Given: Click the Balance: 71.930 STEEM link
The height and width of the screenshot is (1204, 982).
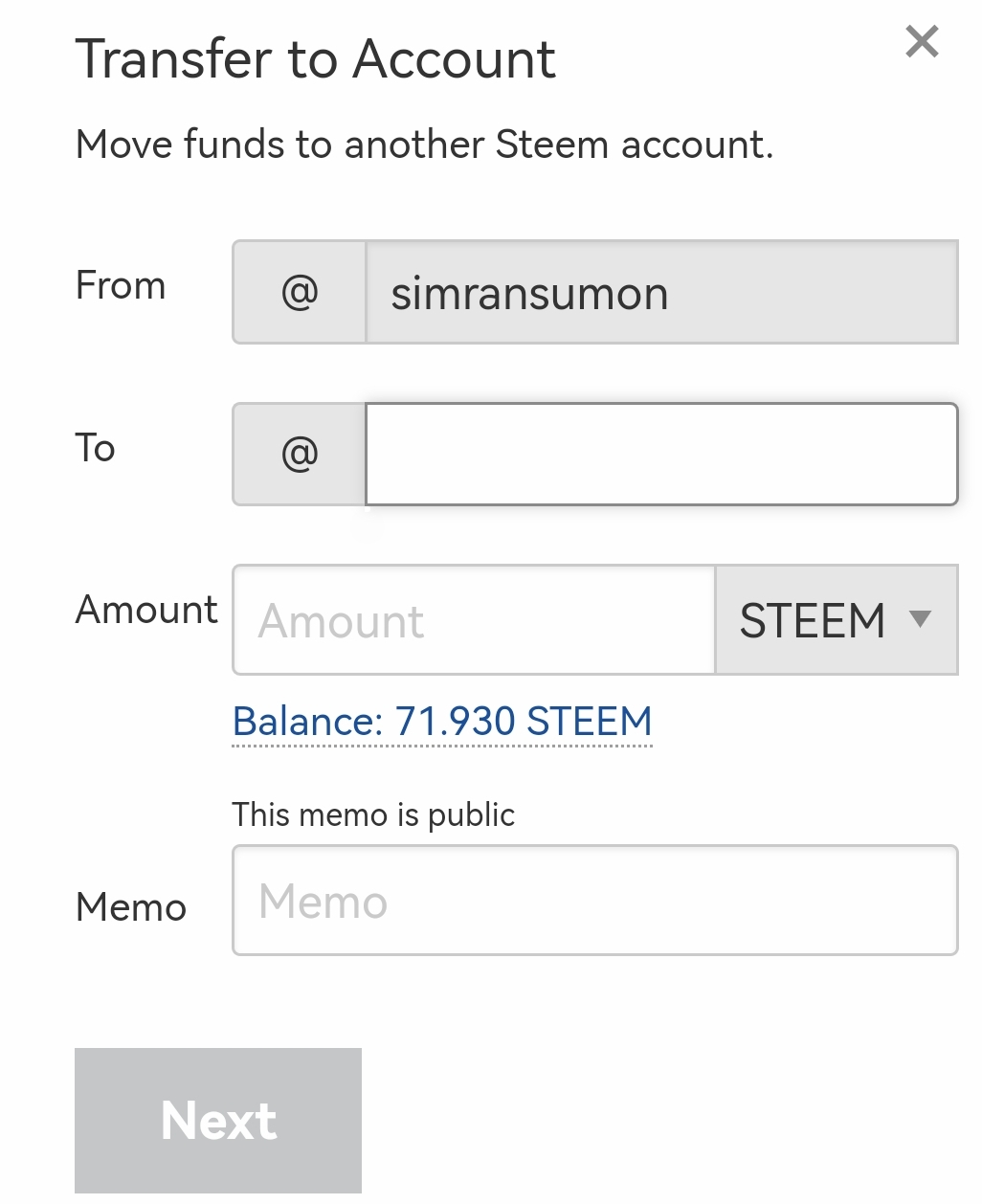Looking at the screenshot, I should pyautogui.click(x=442, y=722).
